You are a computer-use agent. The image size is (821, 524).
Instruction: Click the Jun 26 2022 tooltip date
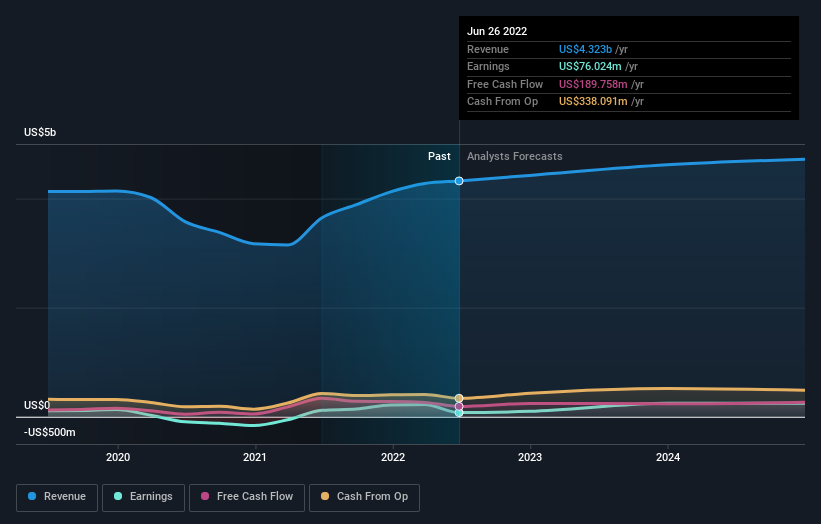[x=497, y=31]
